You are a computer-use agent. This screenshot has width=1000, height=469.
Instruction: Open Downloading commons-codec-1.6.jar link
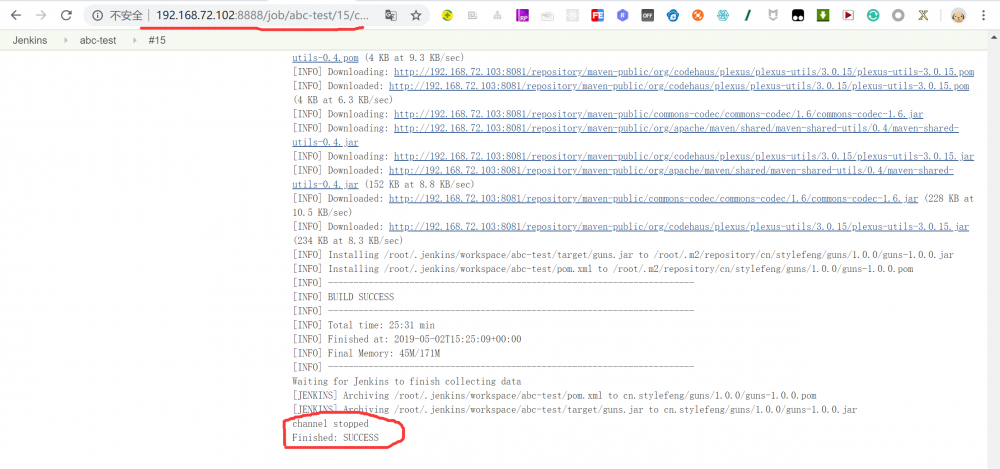tap(658, 114)
